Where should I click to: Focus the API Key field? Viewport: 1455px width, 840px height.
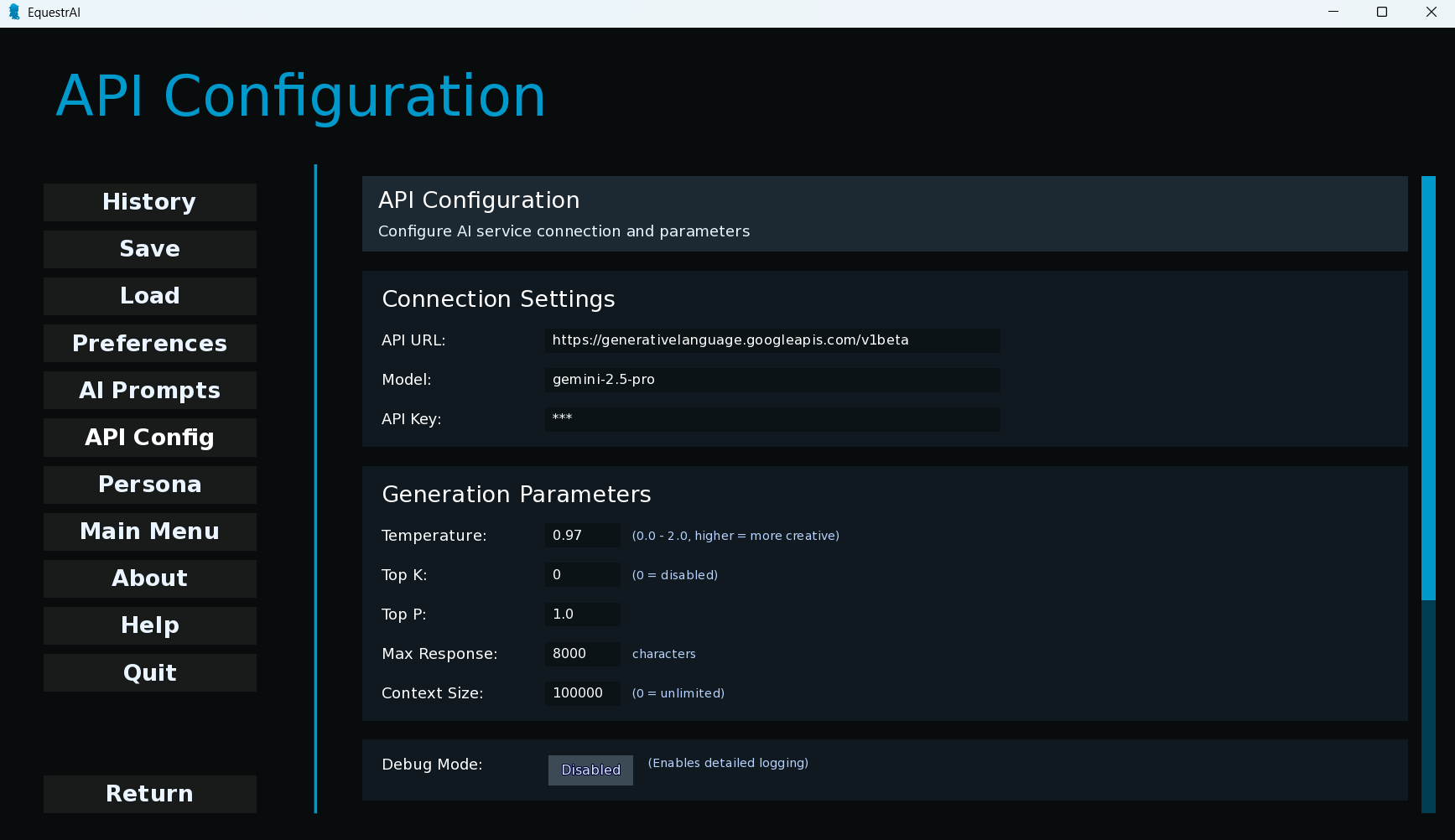(x=772, y=419)
